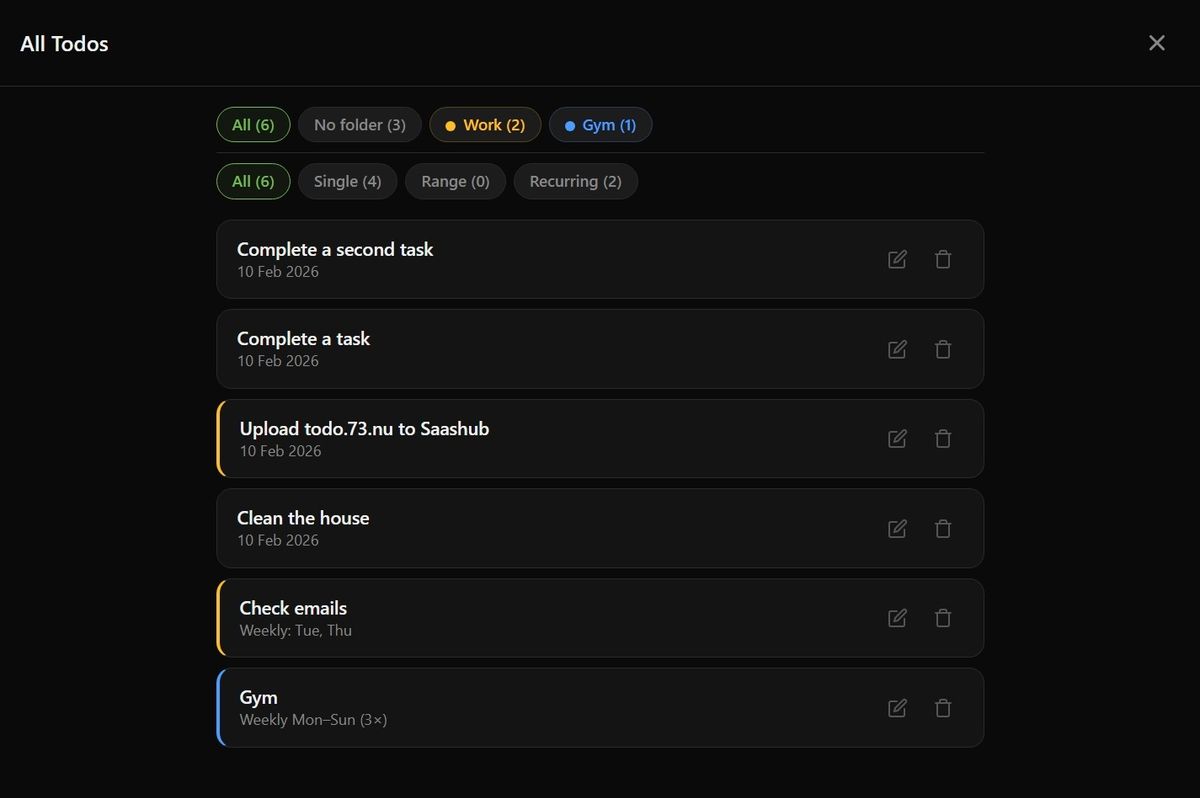Close the All Todos dialog
Image resolution: width=1200 pixels, height=798 pixels.
(x=1157, y=43)
